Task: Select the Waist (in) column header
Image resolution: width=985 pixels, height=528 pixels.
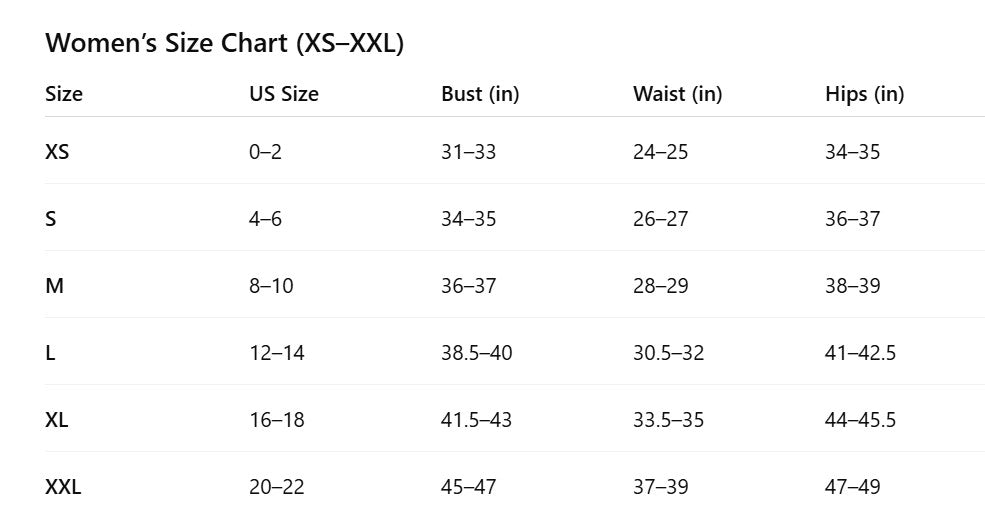Action: click(x=677, y=95)
